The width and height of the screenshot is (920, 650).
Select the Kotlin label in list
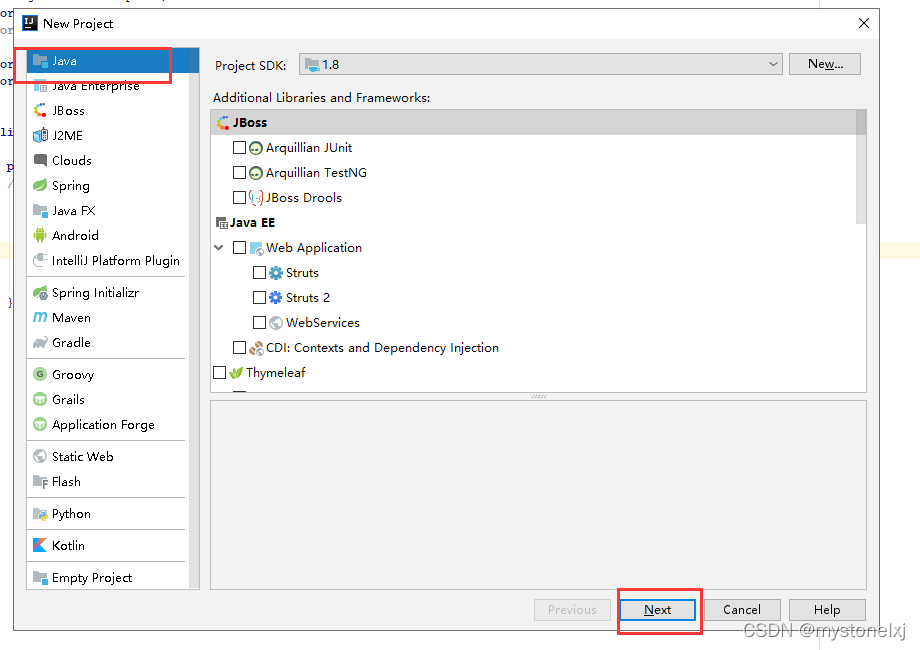68,546
